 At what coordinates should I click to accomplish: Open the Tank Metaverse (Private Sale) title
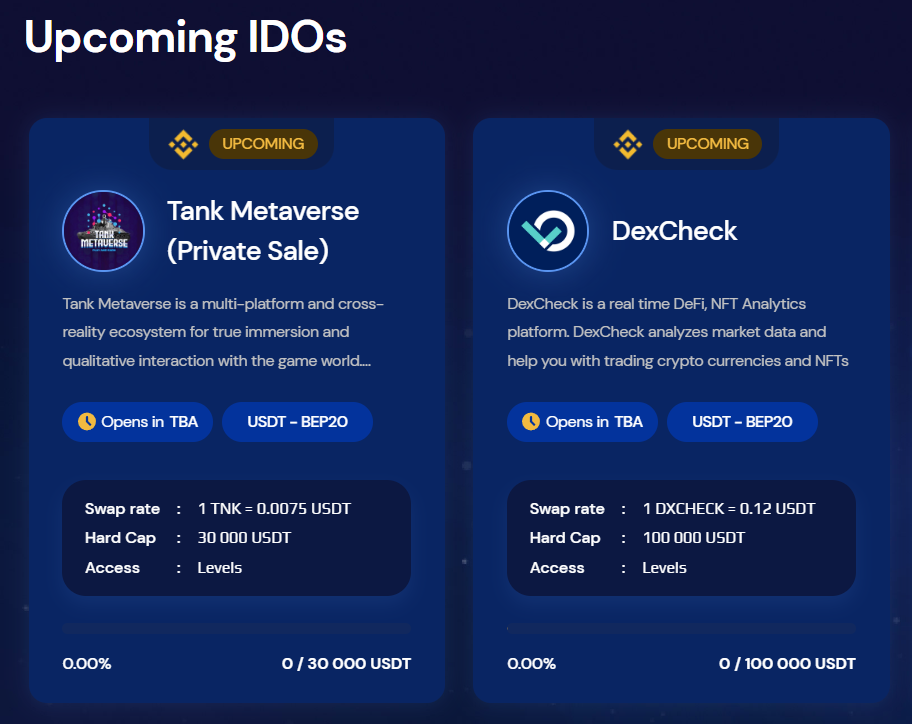[263, 230]
